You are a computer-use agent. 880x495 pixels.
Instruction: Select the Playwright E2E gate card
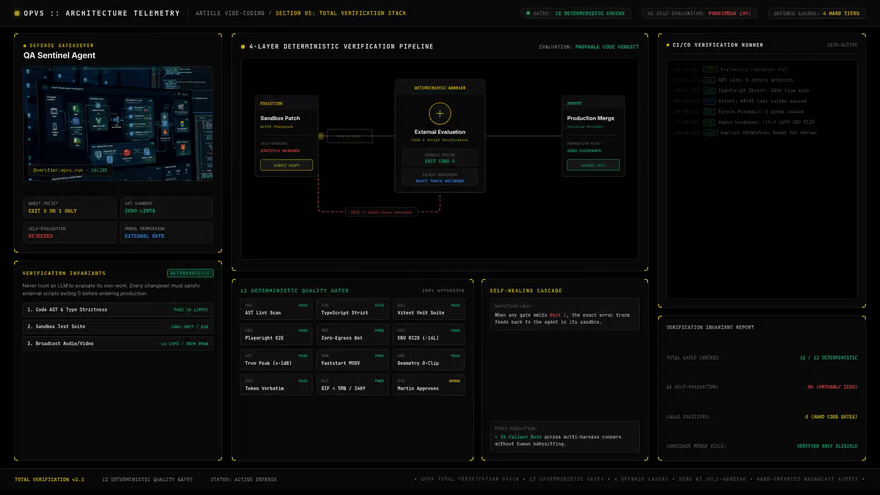click(276, 334)
